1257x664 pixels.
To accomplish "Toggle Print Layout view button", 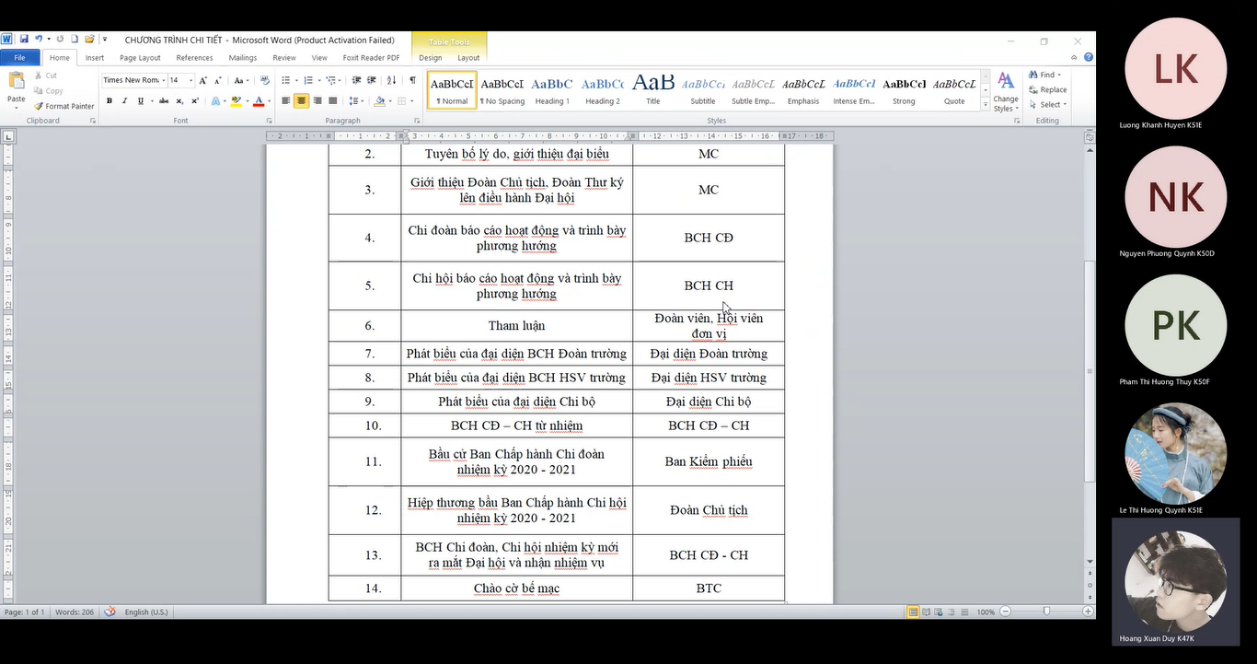I will (913, 612).
